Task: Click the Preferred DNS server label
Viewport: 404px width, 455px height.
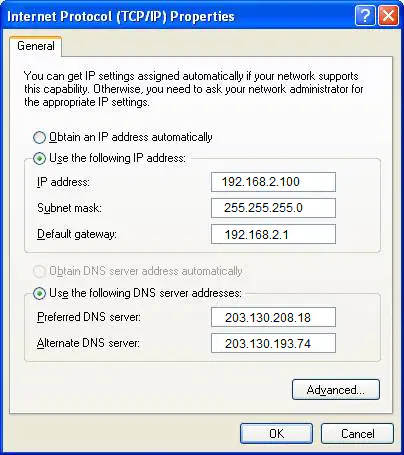Action: click(x=89, y=317)
